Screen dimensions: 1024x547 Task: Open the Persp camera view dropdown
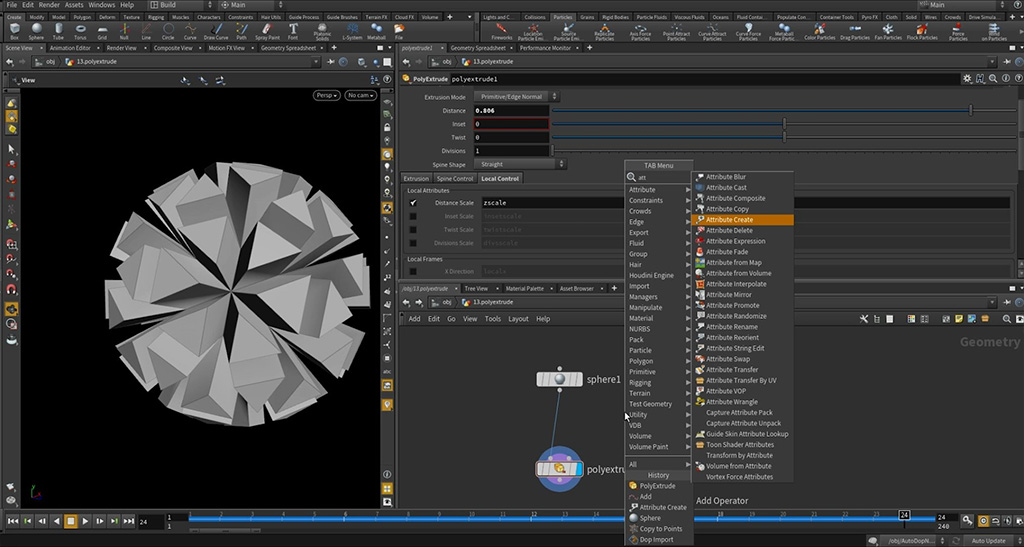click(325, 95)
